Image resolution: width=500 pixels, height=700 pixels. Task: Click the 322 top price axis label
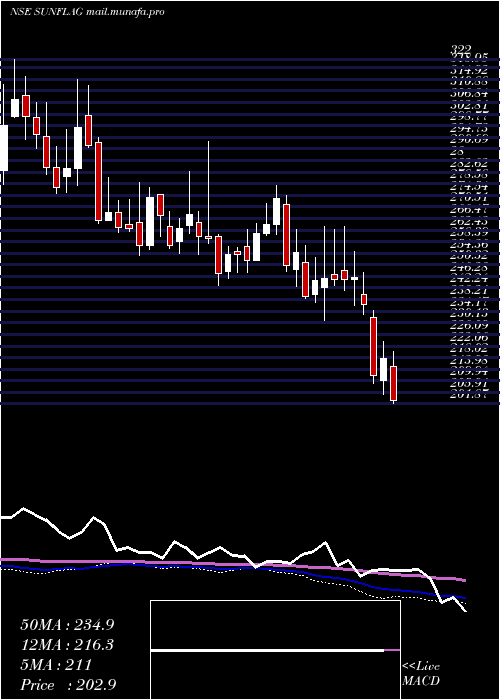pyautogui.click(x=461, y=50)
